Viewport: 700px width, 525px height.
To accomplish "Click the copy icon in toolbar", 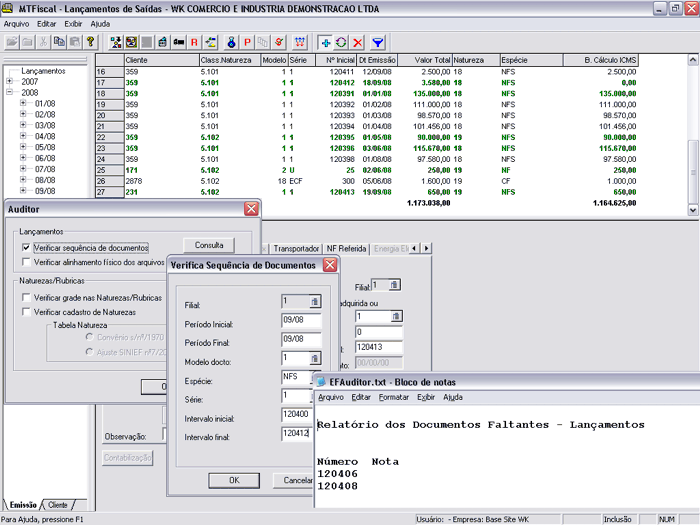I will (x=59, y=42).
